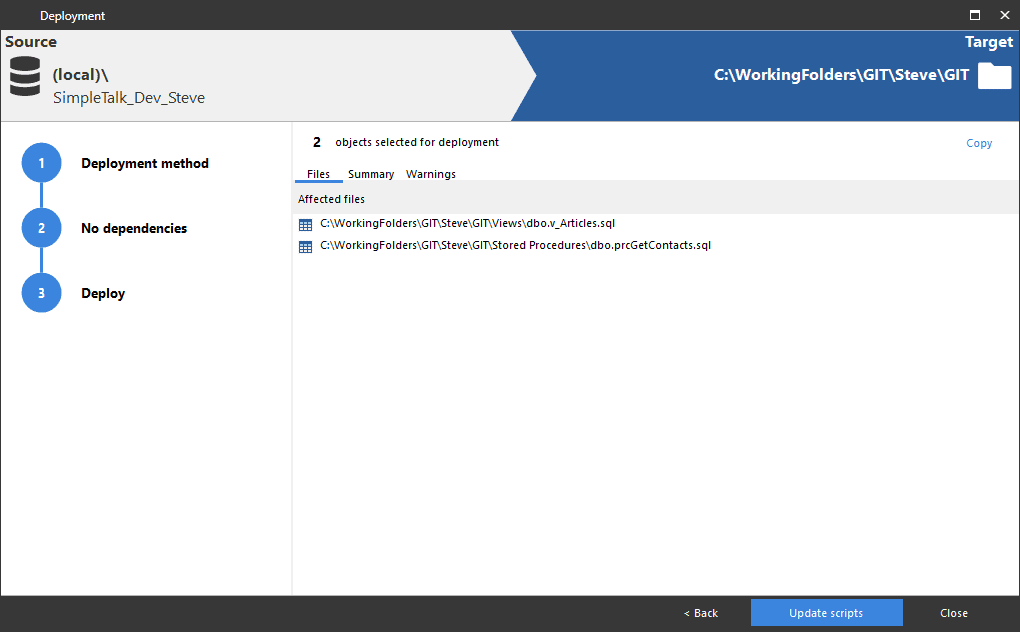
Task: Click the SimpleTalk_Dev_Steve source label
Action: click(x=129, y=97)
